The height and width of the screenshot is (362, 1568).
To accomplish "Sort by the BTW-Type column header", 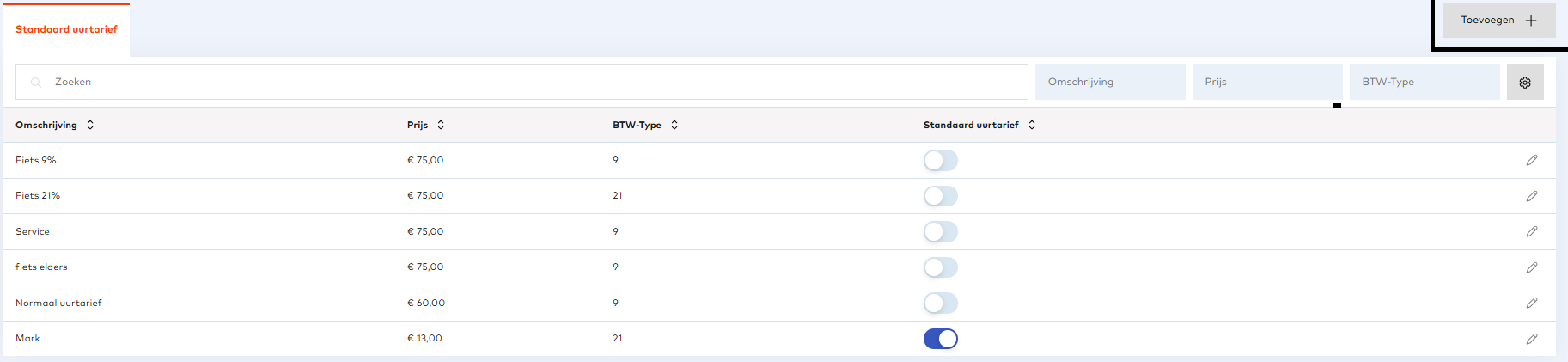I will click(x=674, y=126).
